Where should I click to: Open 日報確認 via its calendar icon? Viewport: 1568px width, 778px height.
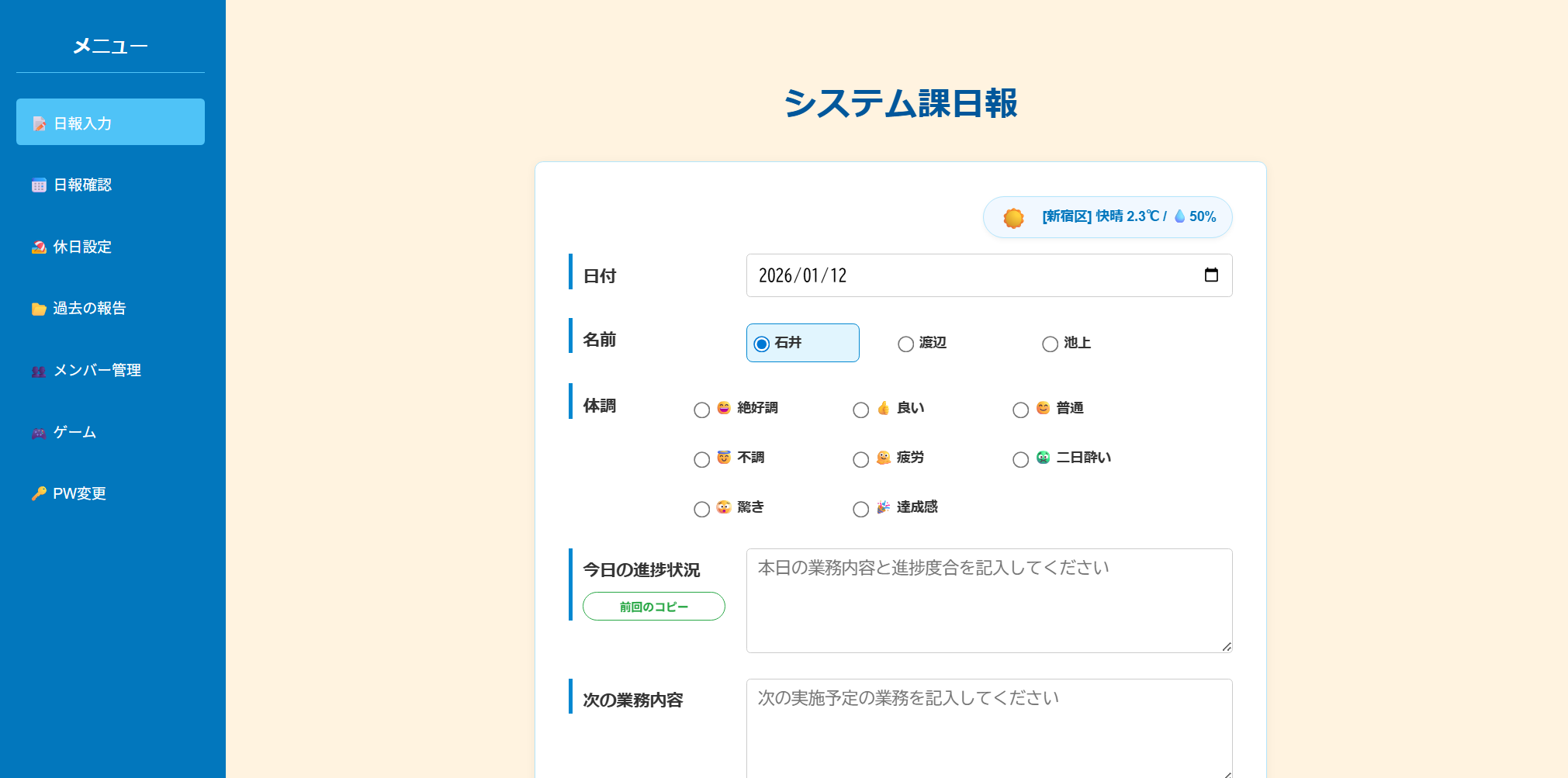tap(39, 185)
